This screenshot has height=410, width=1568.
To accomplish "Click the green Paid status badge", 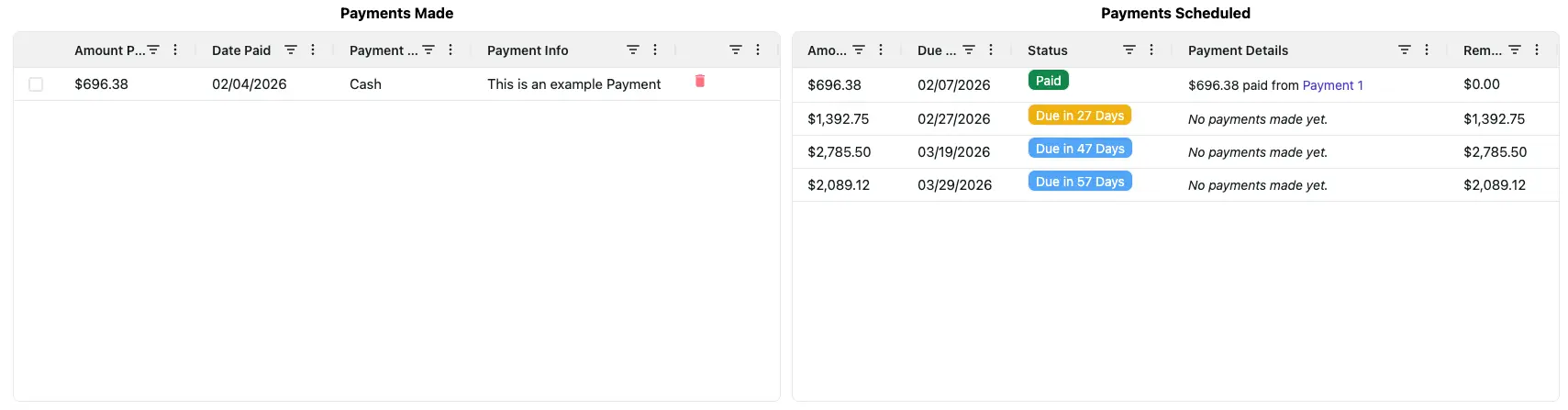I will pyautogui.click(x=1048, y=81).
